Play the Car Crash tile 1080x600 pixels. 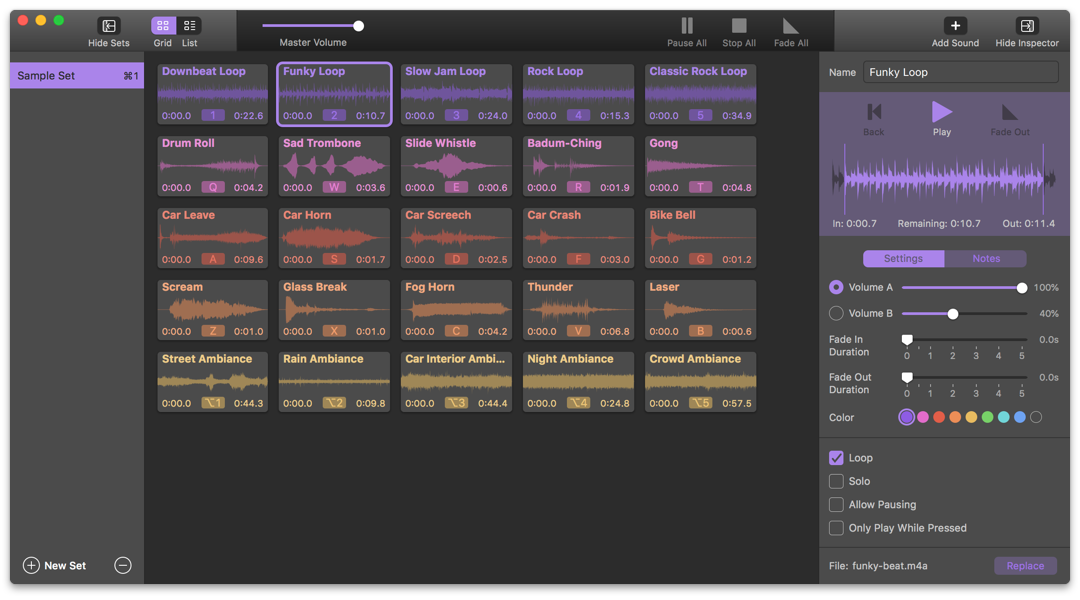coord(578,238)
